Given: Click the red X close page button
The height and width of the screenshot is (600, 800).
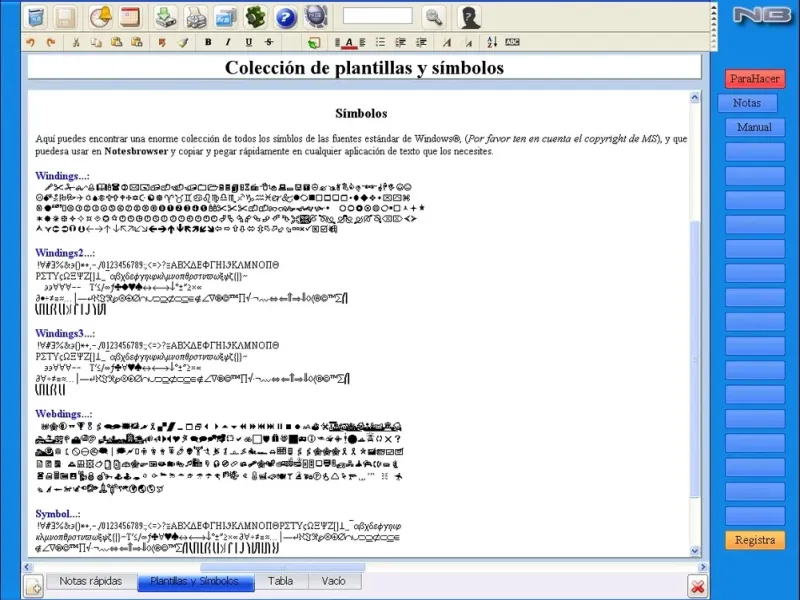Looking at the screenshot, I should (697, 586).
